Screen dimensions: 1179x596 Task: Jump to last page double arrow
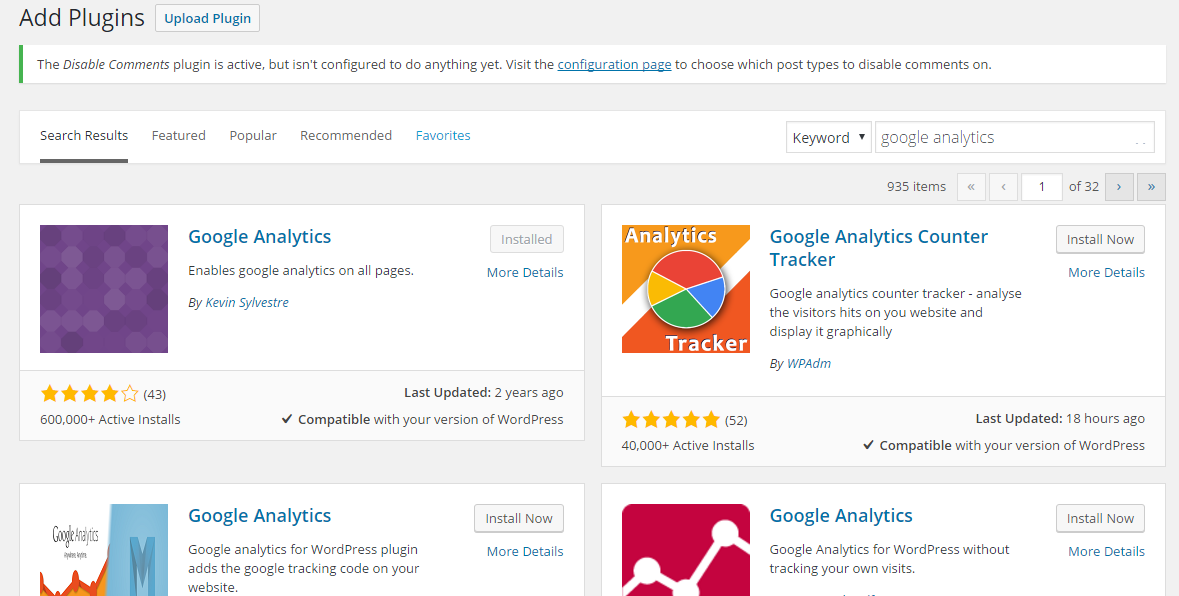pyautogui.click(x=1151, y=187)
